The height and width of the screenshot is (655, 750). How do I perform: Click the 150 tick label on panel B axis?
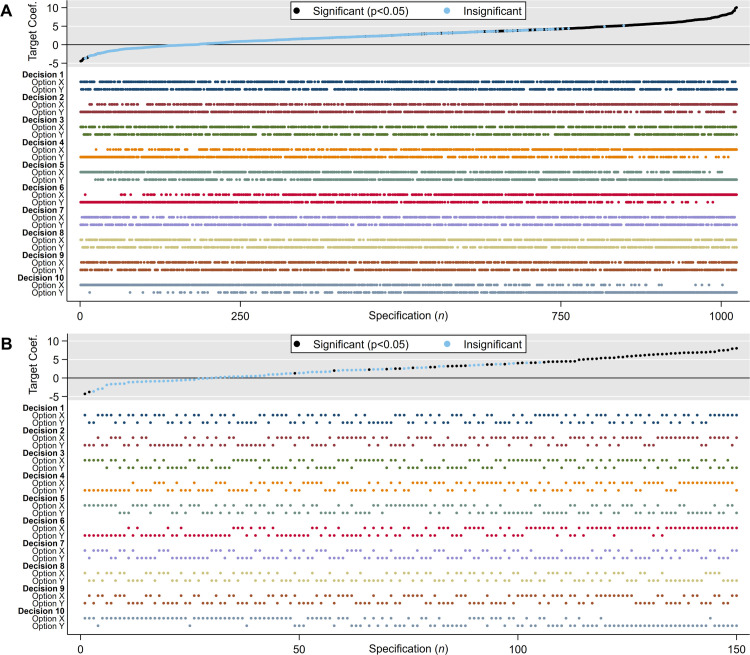click(736, 649)
